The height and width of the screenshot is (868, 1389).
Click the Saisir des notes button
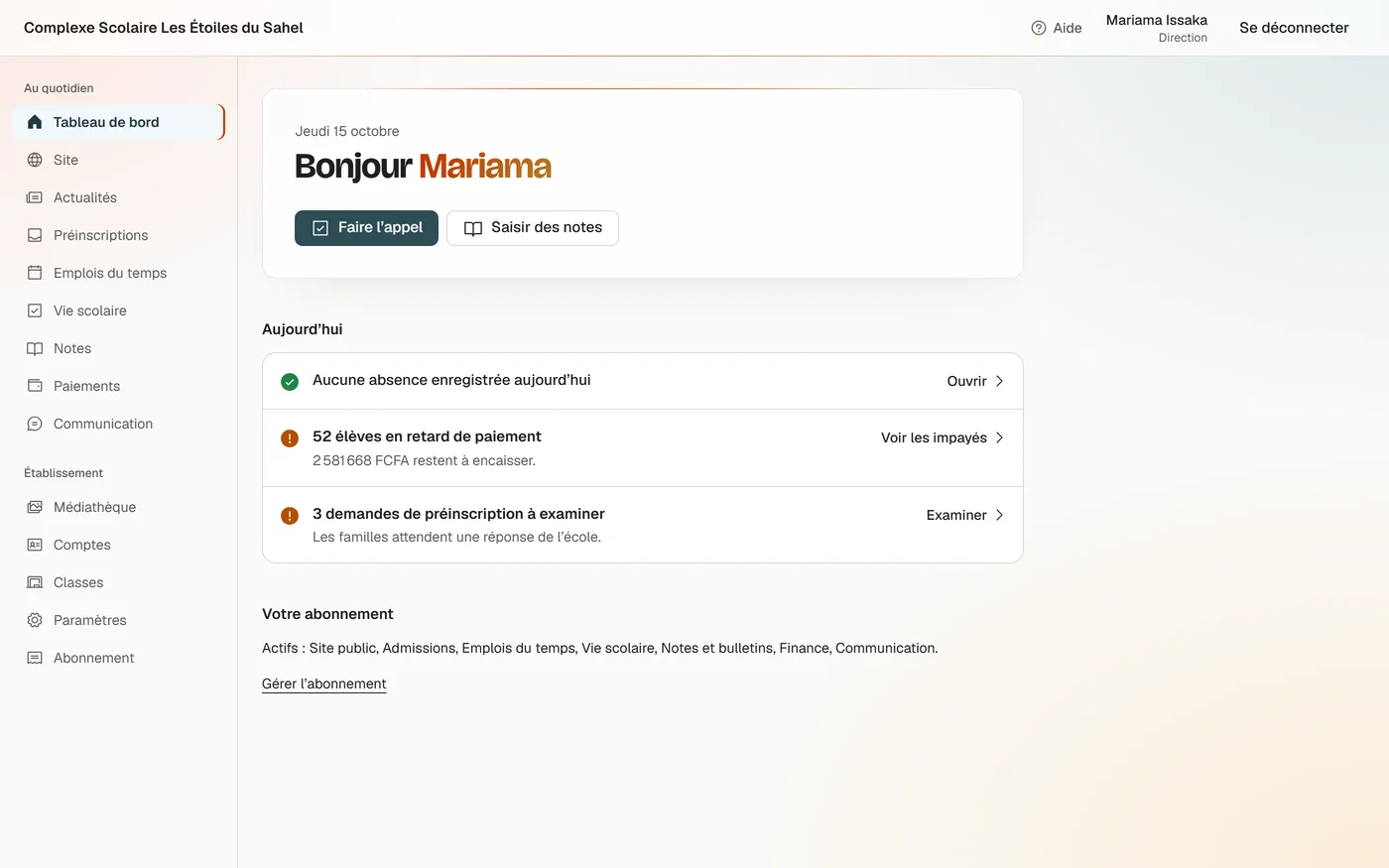pyautogui.click(x=533, y=228)
